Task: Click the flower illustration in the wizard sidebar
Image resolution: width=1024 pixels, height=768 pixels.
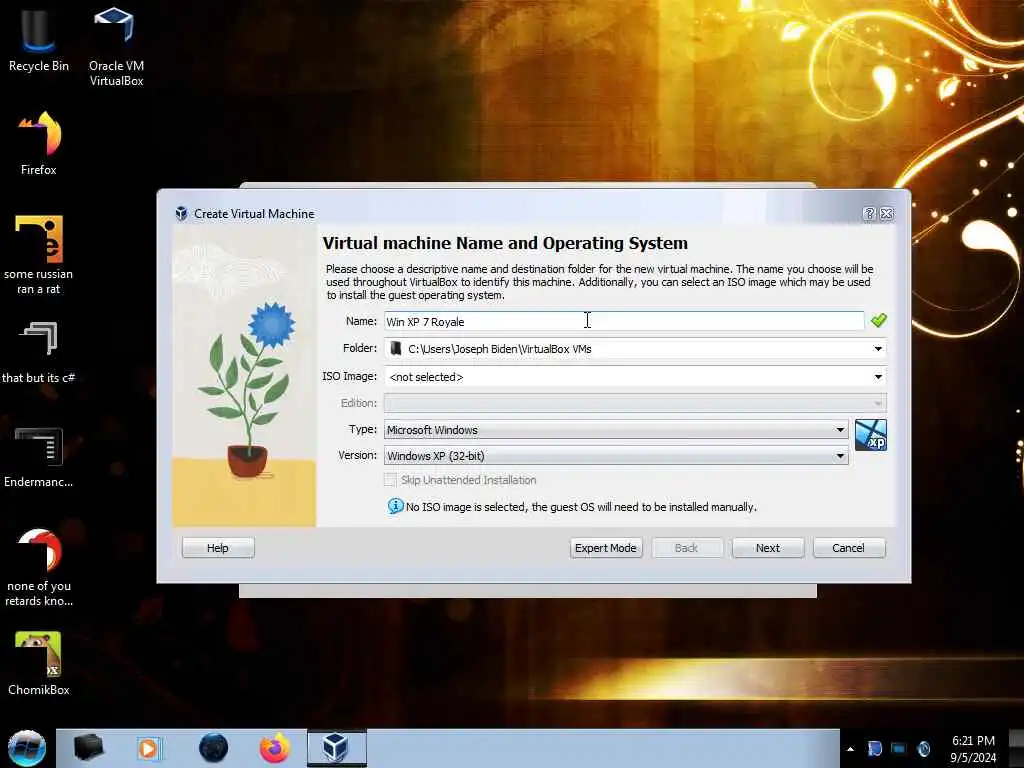Action: (244, 376)
